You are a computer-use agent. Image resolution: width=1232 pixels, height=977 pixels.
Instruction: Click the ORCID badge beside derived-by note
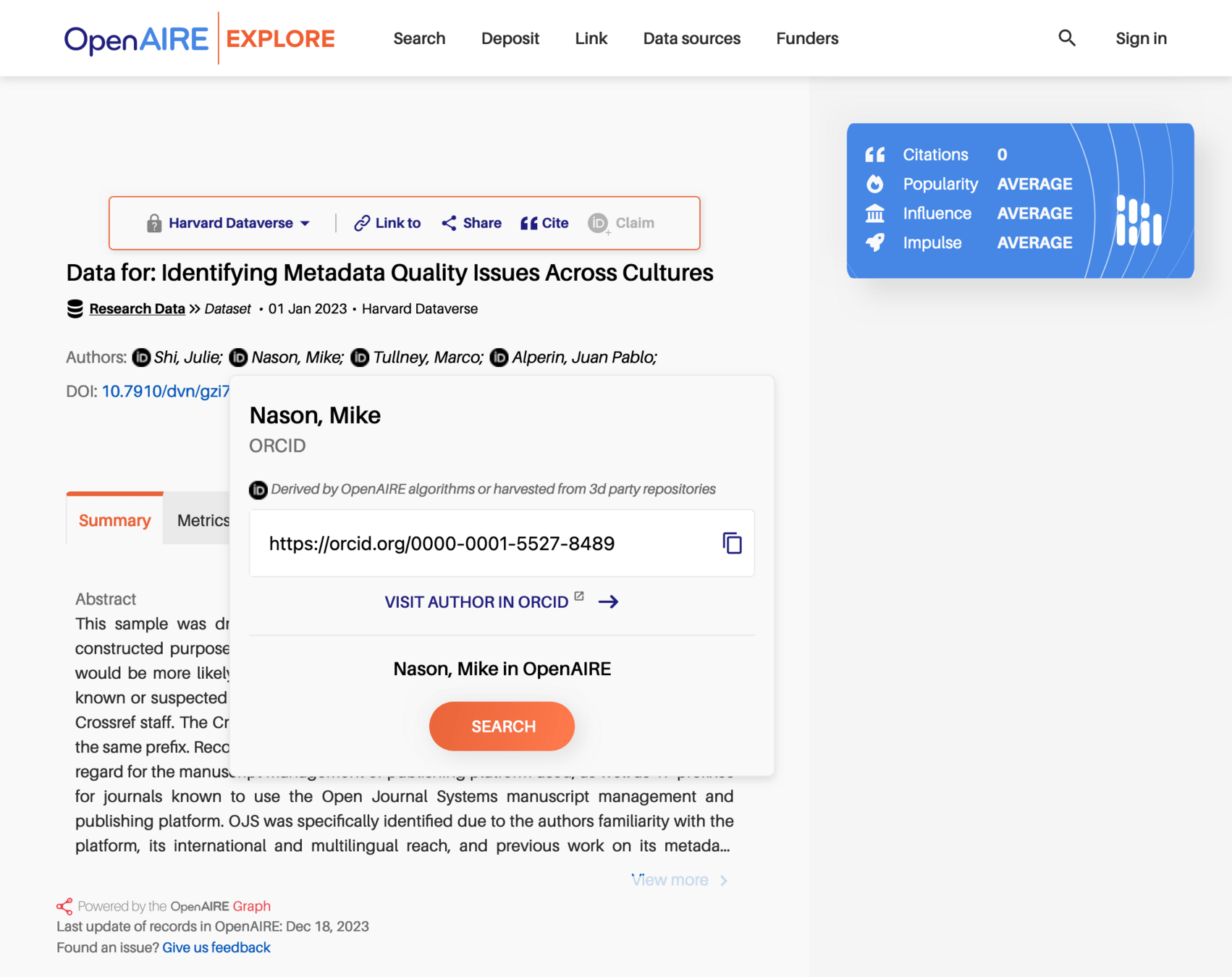(x=258, y=490)
